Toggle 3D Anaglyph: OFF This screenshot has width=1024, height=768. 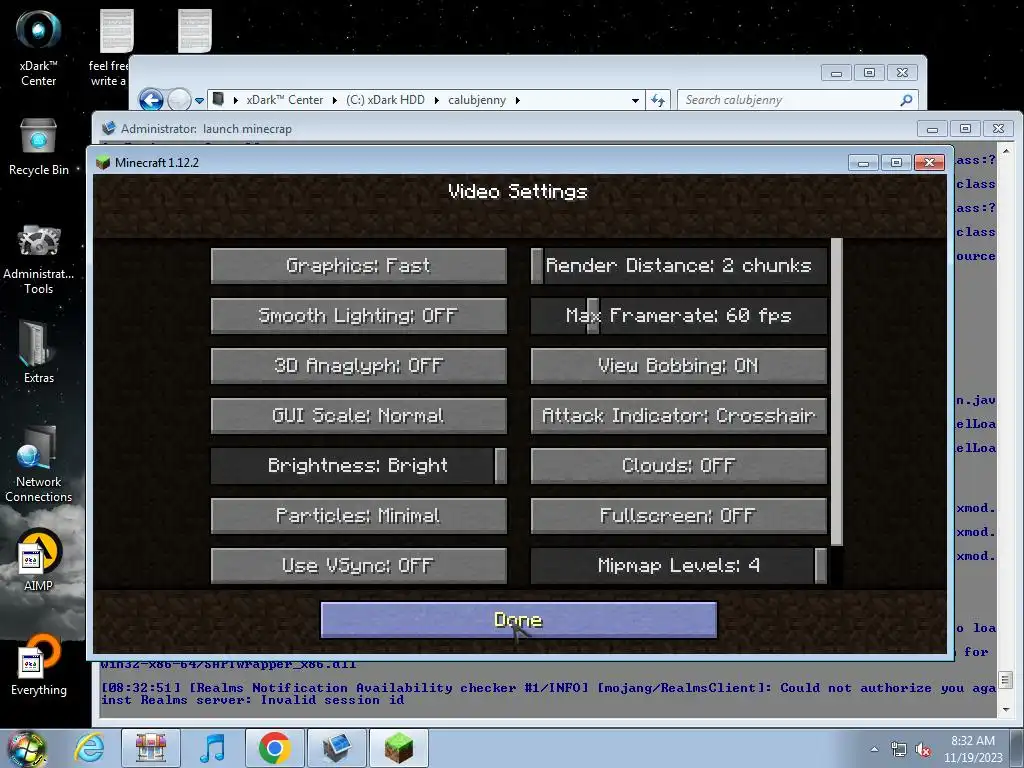point(359,365)
